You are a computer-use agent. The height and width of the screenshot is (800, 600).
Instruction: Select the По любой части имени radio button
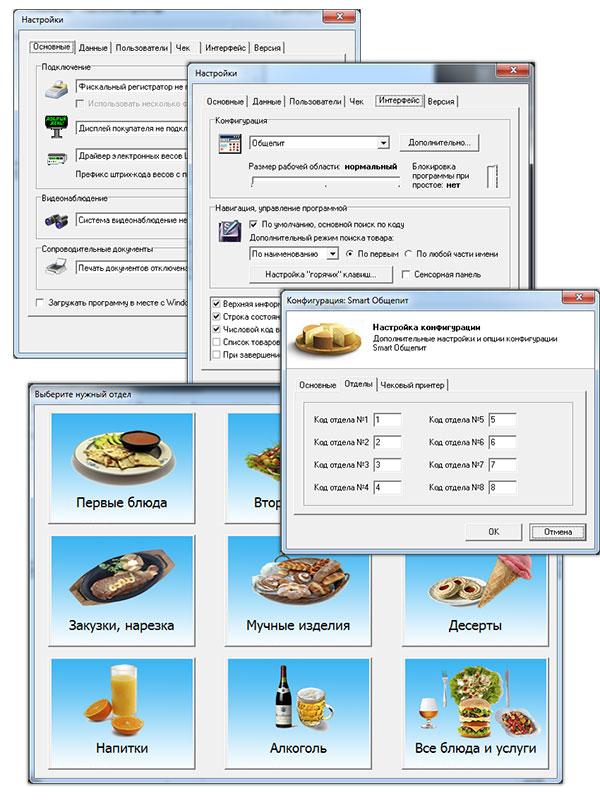pyautogui.click(x=409, y=254)
